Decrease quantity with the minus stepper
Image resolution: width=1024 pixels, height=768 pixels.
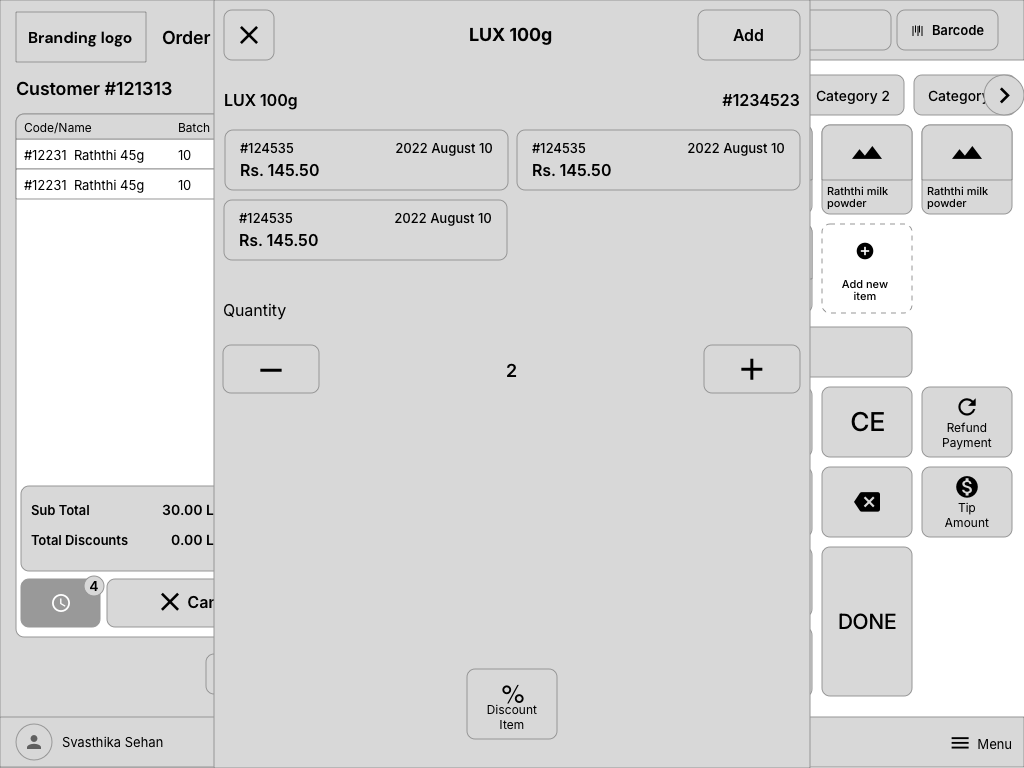pyautogui.click(x=270, y=369)
